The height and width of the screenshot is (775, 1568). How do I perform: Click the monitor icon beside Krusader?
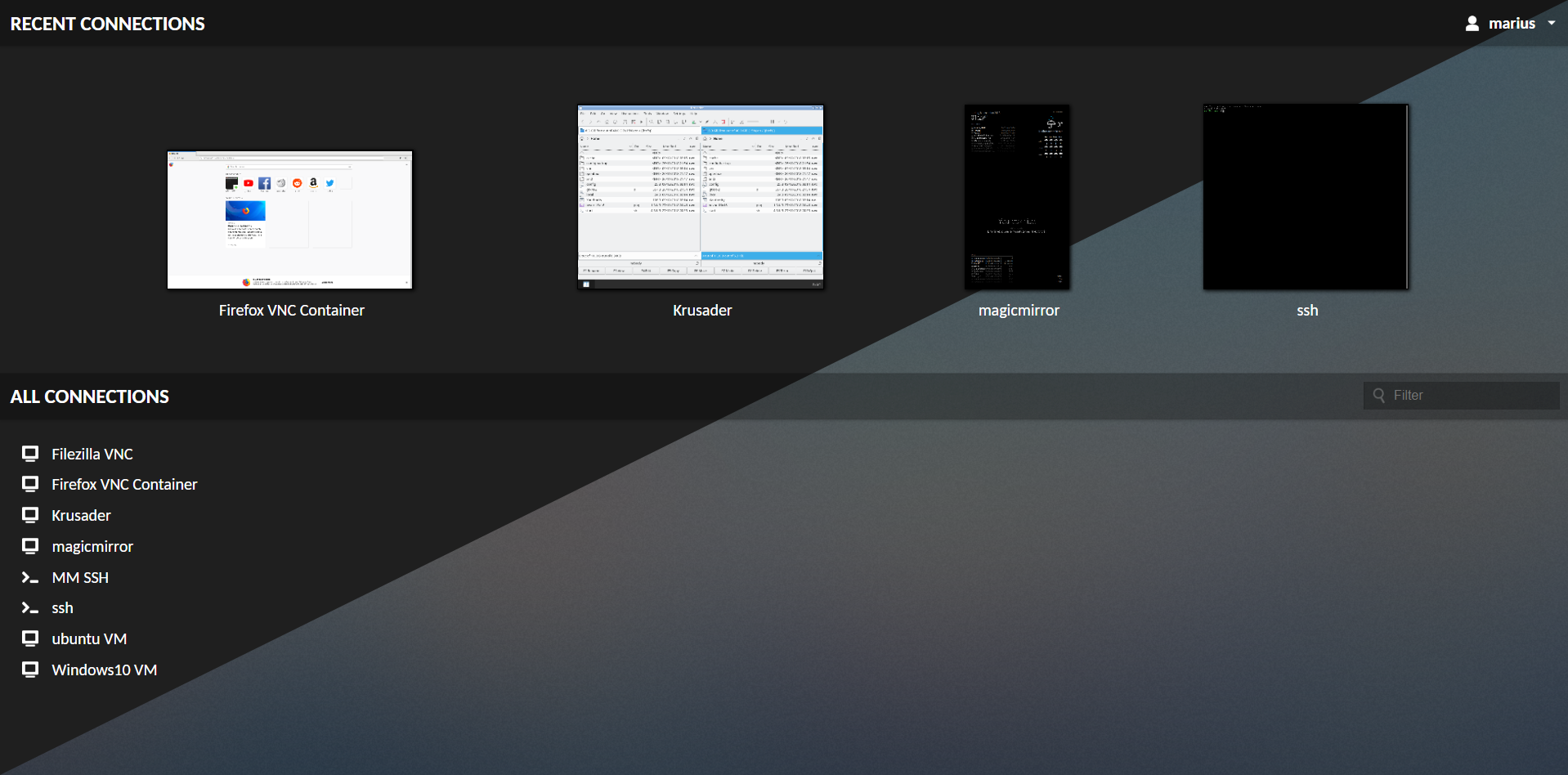point(30,515)
